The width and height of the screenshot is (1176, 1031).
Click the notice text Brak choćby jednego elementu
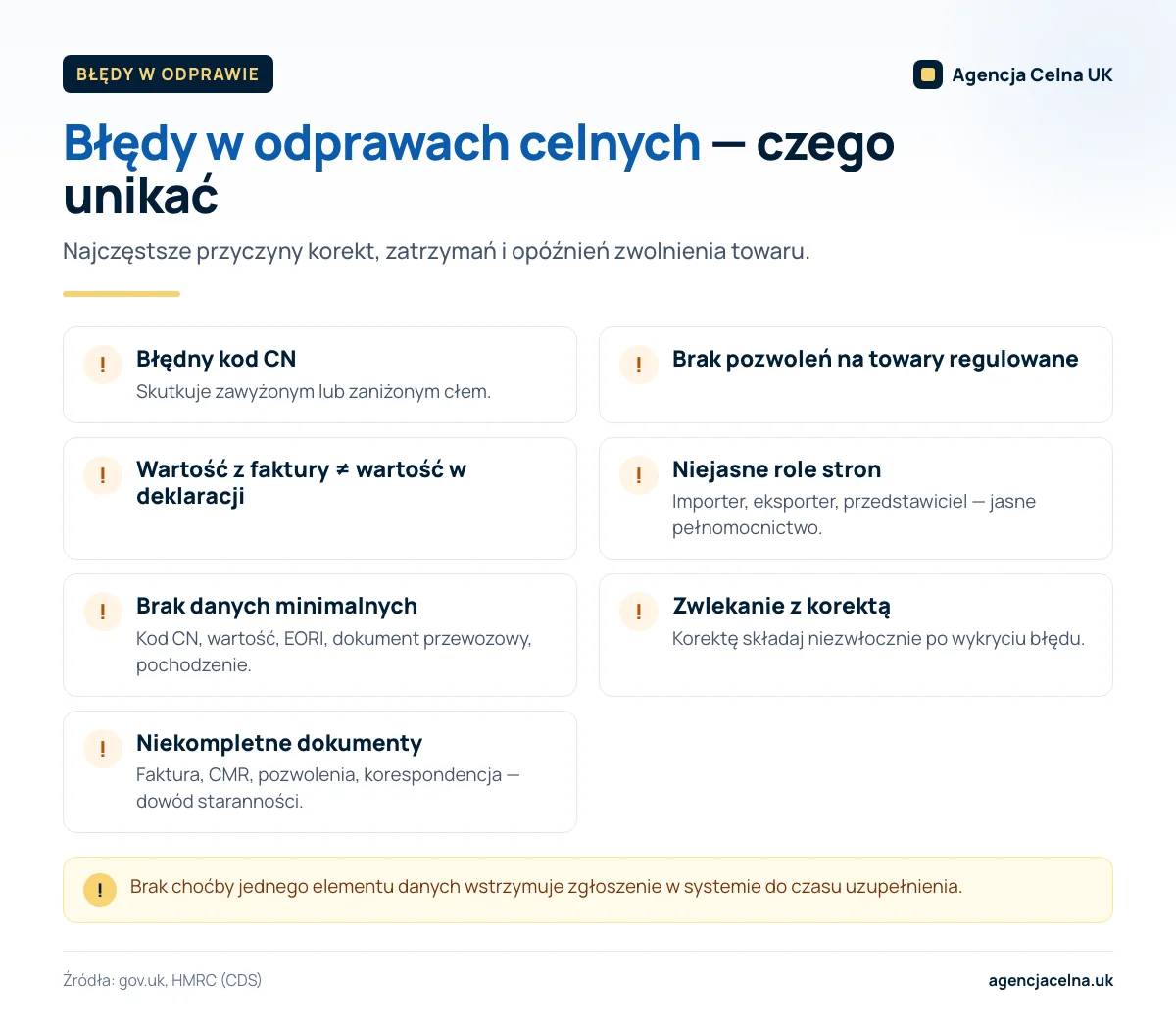(546, 887)
